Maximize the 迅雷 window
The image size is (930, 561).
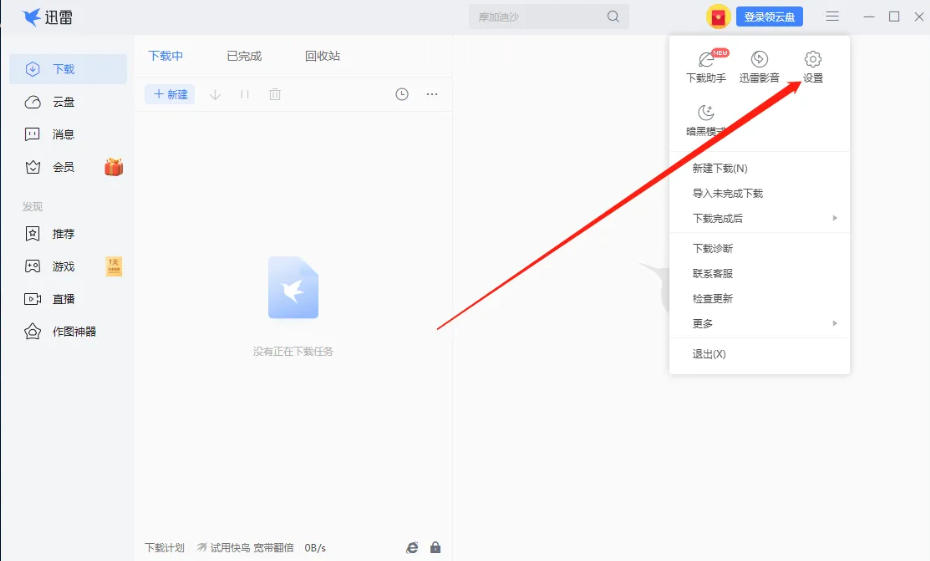894,17
